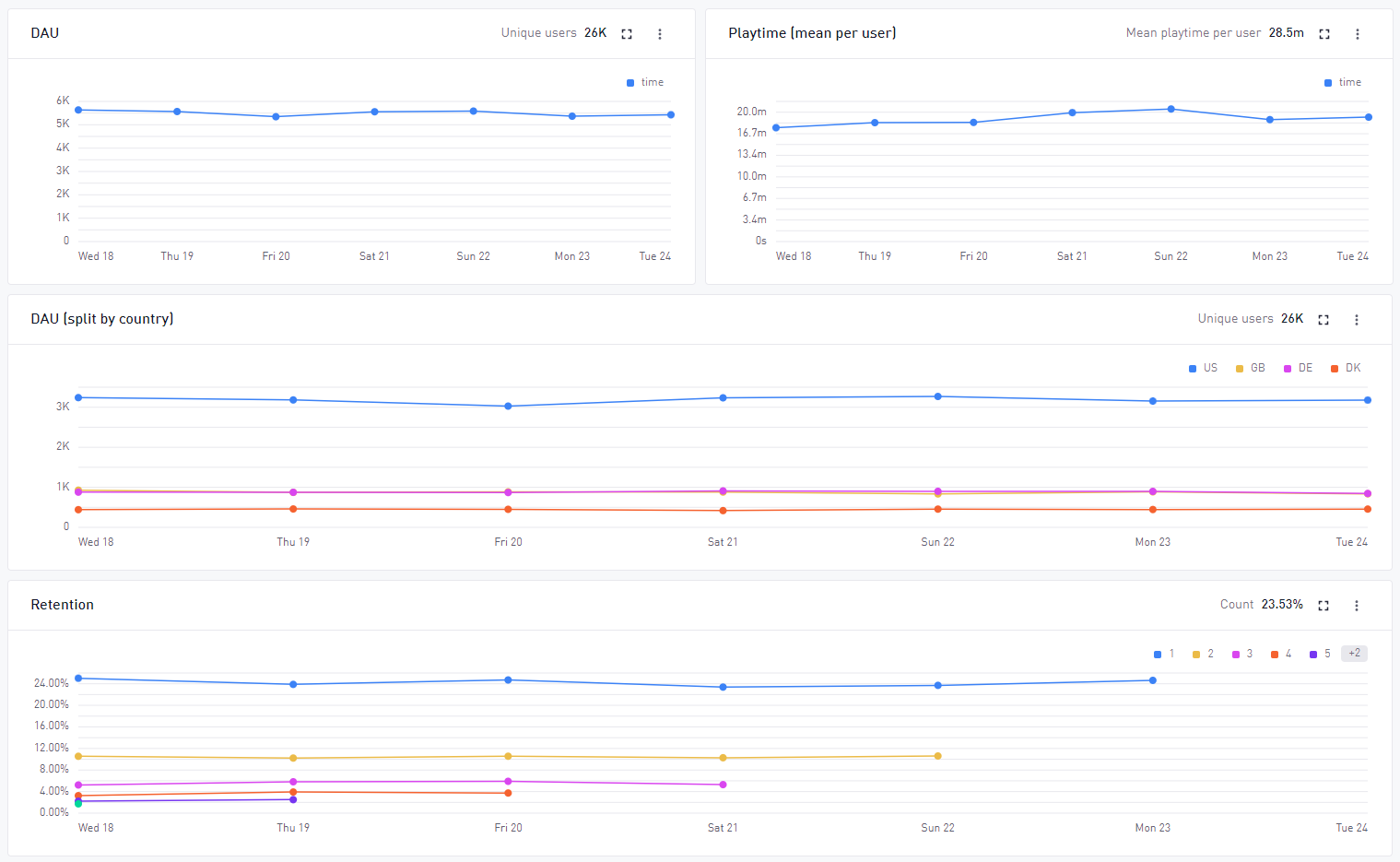Toggle the DK series legend
The image size is (1400, 862).
click(1346, 368)
